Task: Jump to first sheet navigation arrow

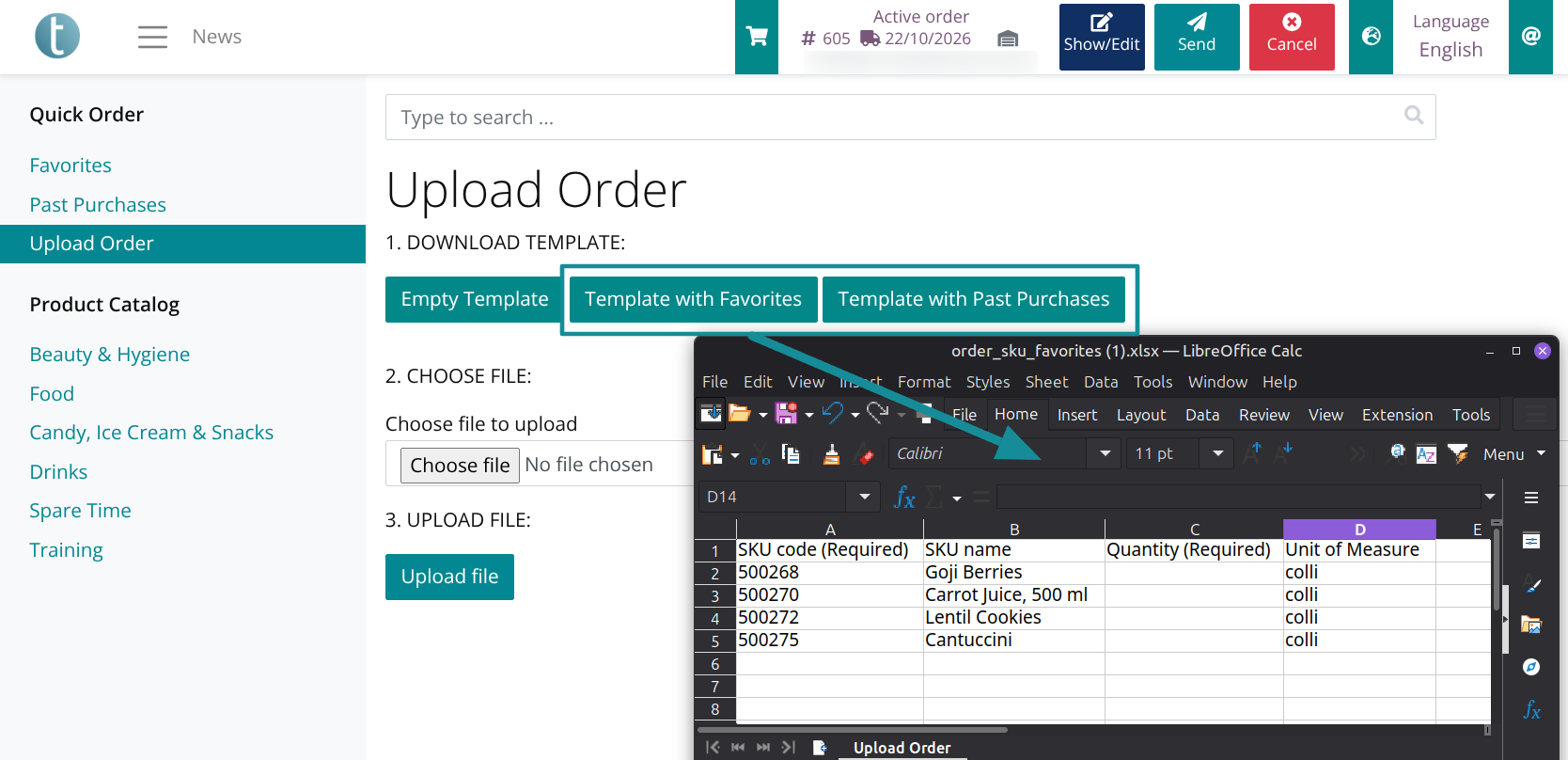Action: 713,747
